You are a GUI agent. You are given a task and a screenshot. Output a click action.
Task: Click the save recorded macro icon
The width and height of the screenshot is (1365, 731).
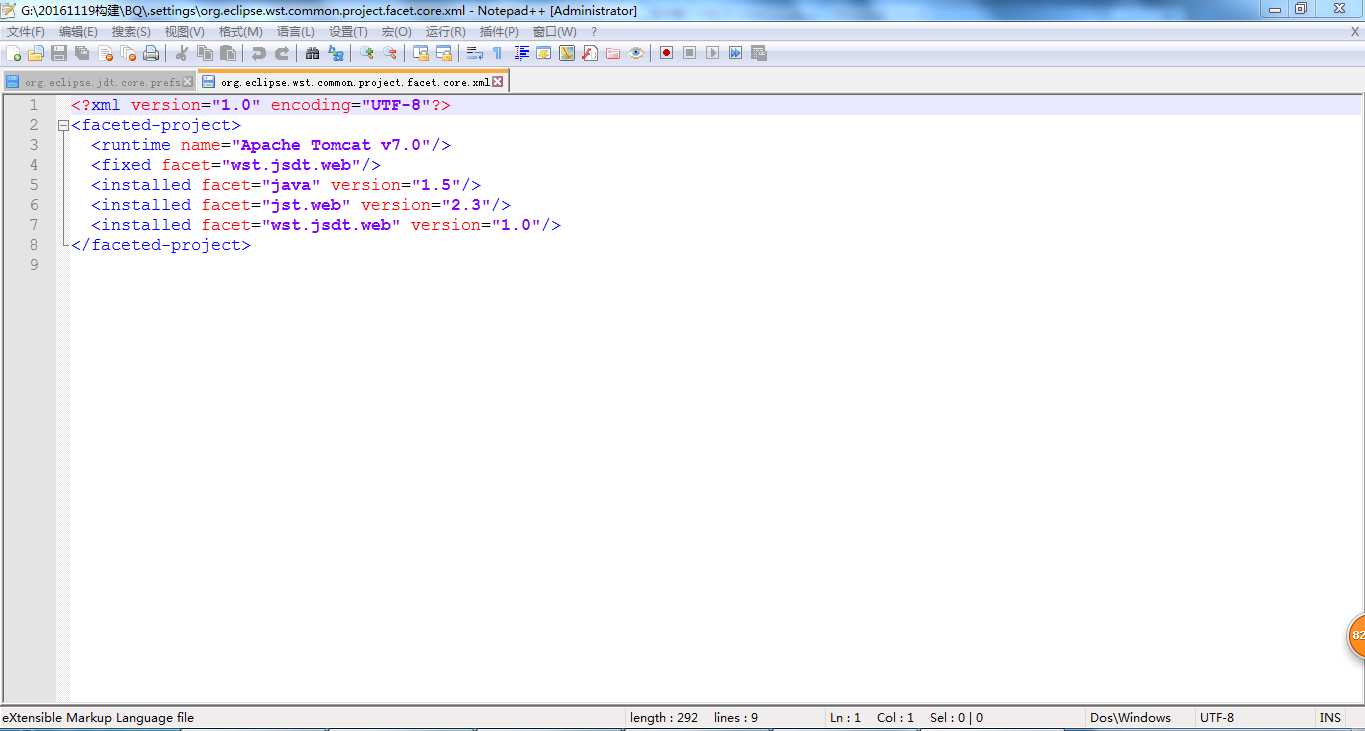pos(759,53)
